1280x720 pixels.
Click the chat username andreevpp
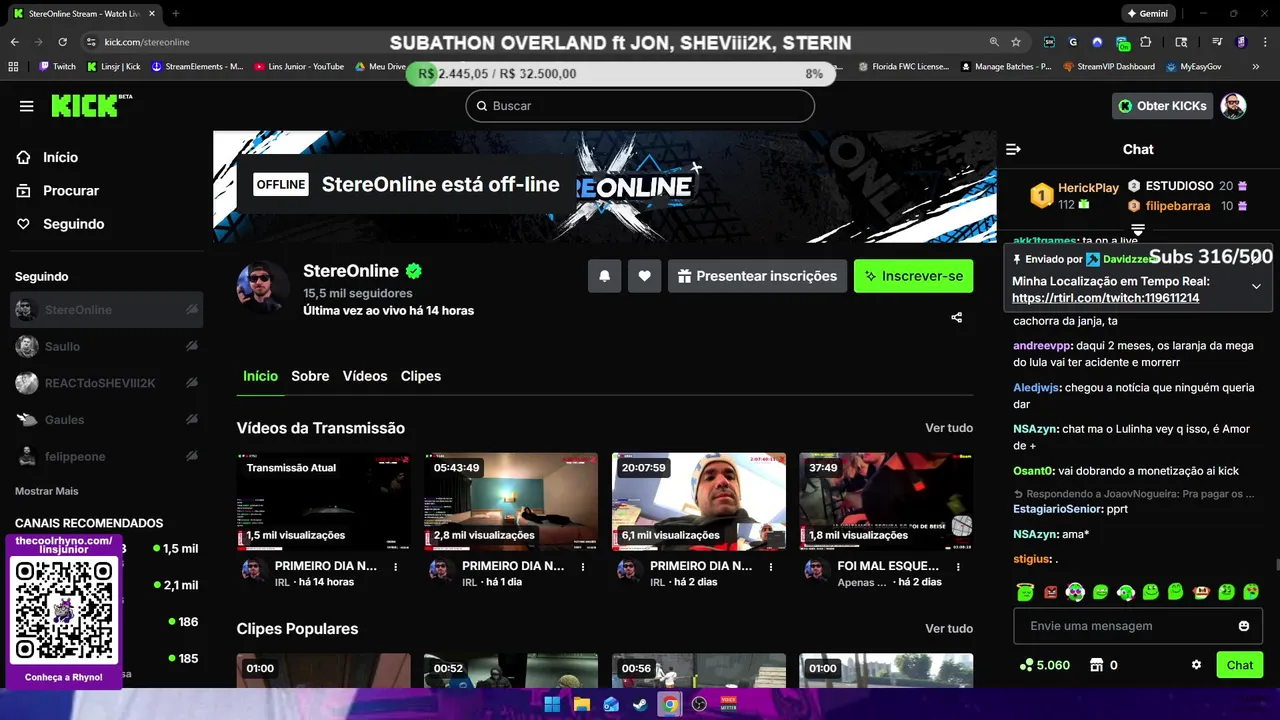tap(1043, 346)
